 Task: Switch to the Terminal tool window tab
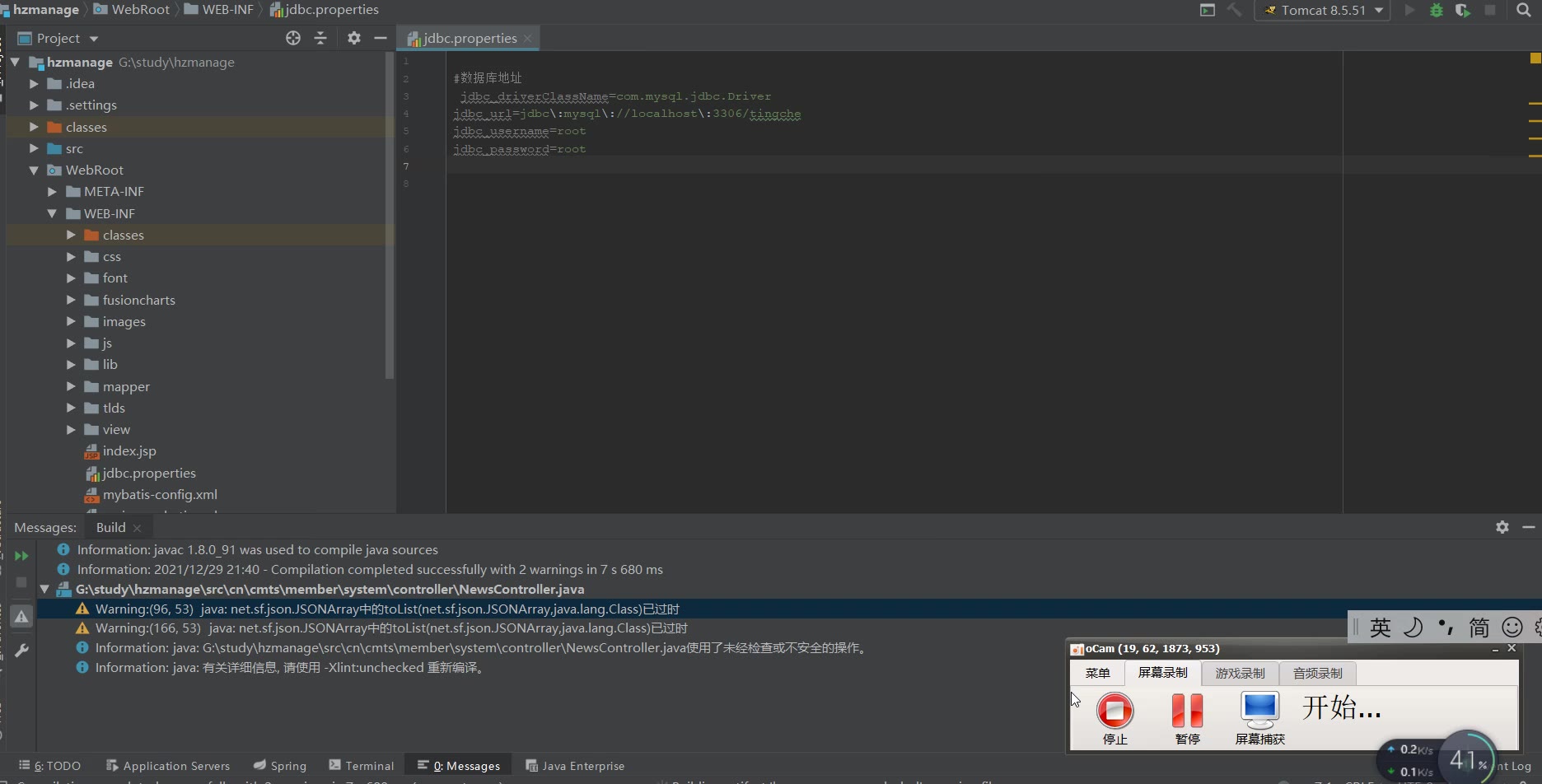tap(362, 766)
